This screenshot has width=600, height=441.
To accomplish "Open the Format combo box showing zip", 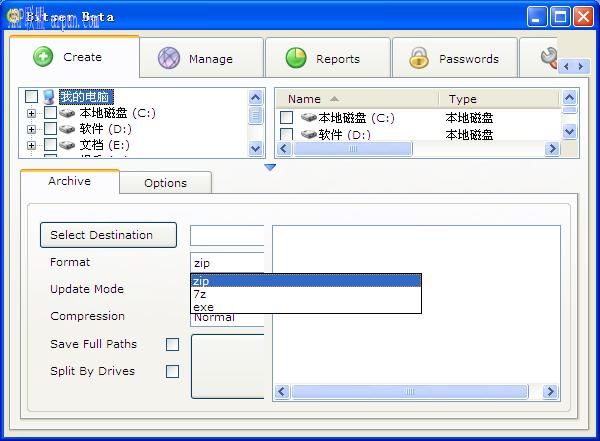I will coord(227,263).
